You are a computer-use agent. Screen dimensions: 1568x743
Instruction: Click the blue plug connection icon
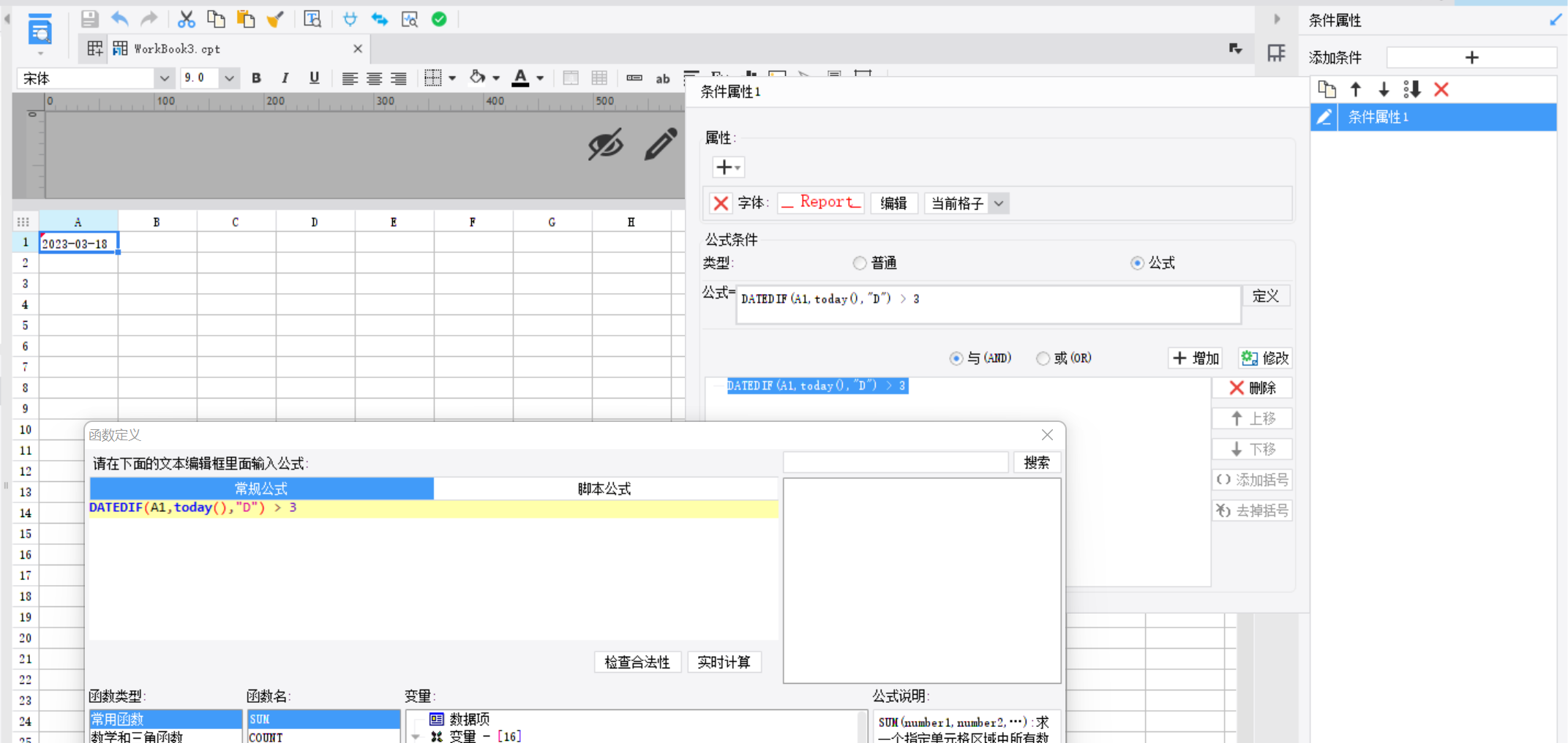pos(350,19)
